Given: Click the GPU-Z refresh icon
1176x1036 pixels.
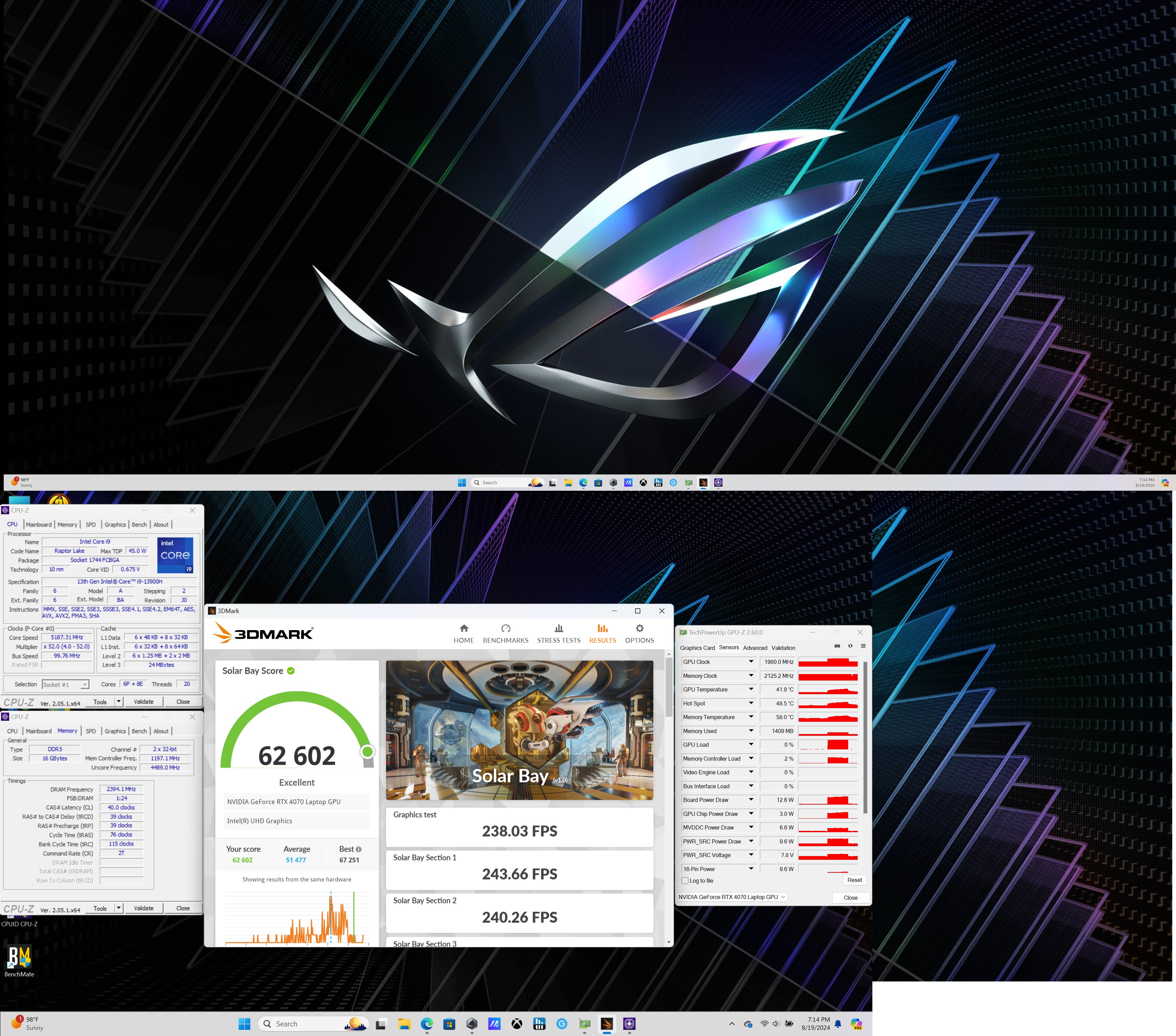Looking at the screenshot, I should (x=850, y=646).
